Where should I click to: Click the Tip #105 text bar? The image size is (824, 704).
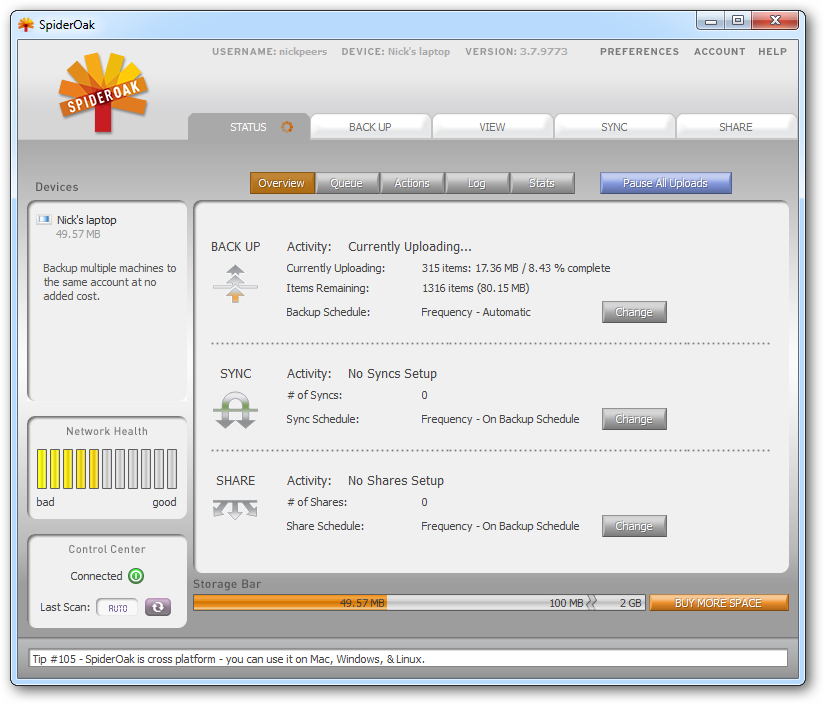coord(407,659)
